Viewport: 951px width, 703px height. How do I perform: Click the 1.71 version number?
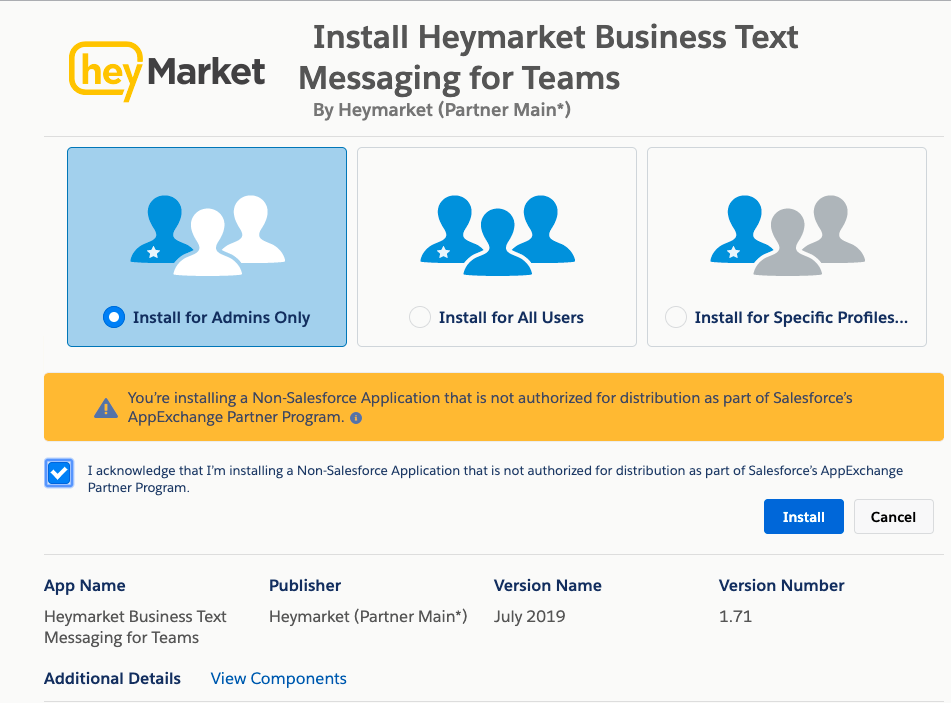(735, 616)
